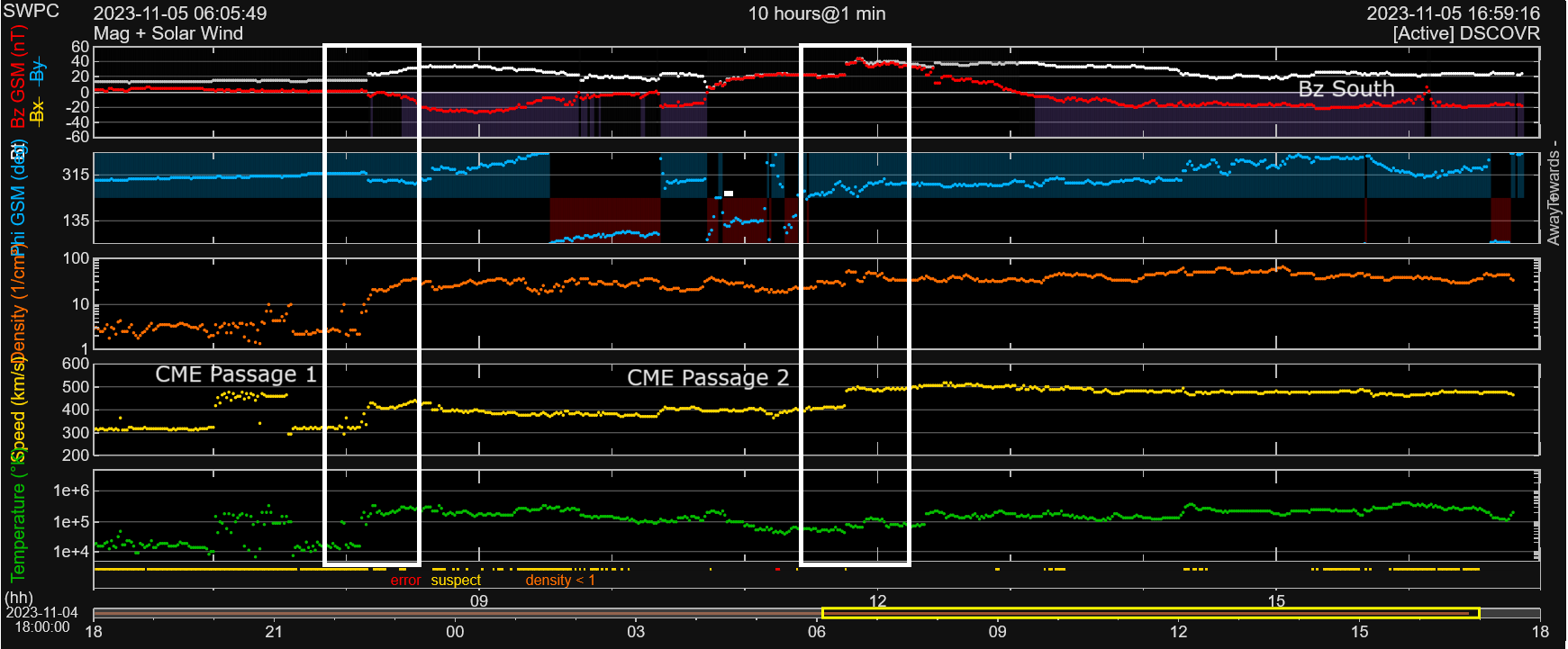
Task: Click the end timestamp 2023-11-05 16:59:16
Action: (1454, 14)
